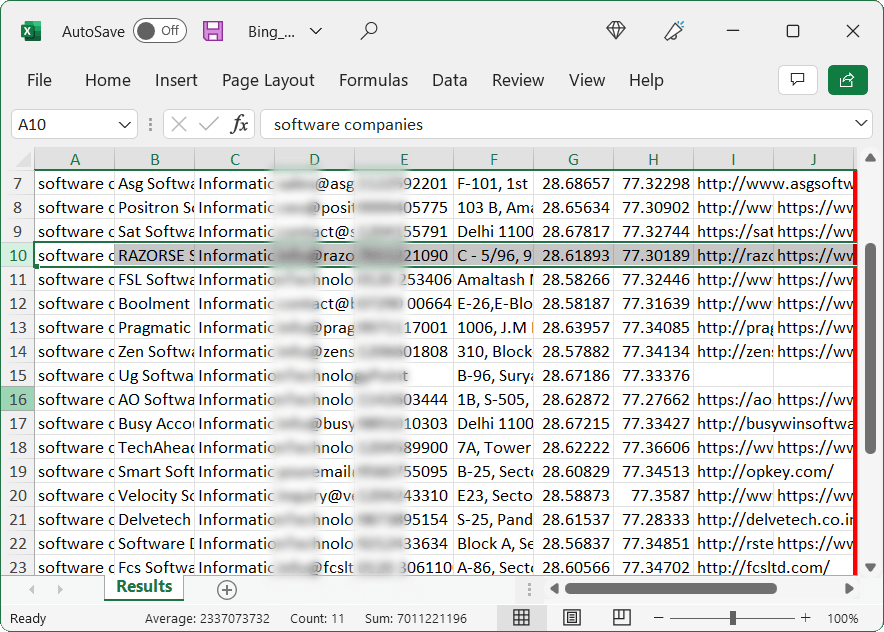This screenshot has width=884, height=632.
Task: Click the Excel app icon
Action: point(31,31)
